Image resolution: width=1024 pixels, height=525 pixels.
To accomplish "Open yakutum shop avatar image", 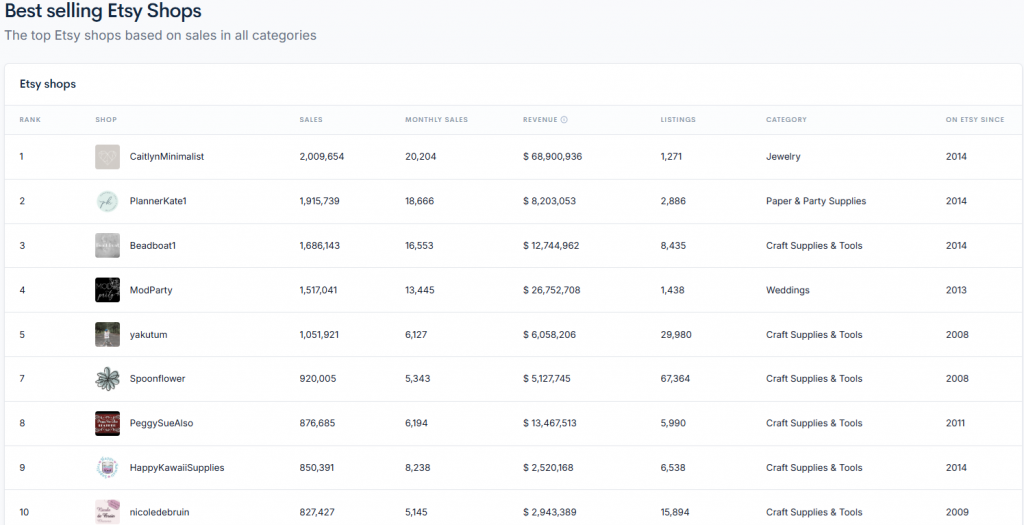I will click(107, 335).
